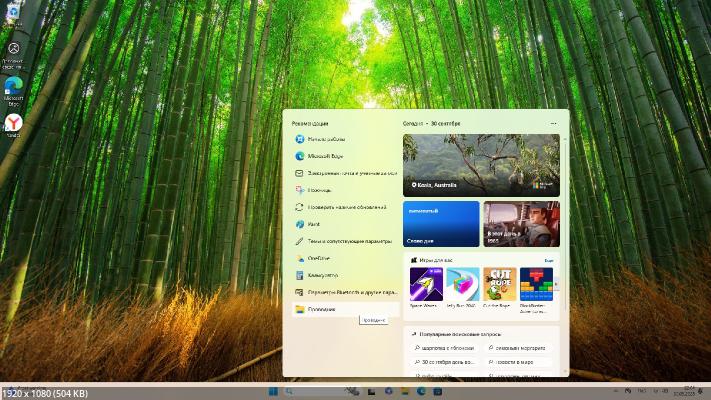The width and height of the screenshot is (711, 400).
Task: Open the Koala, Australia image card
Action: (x=481, y=165)
